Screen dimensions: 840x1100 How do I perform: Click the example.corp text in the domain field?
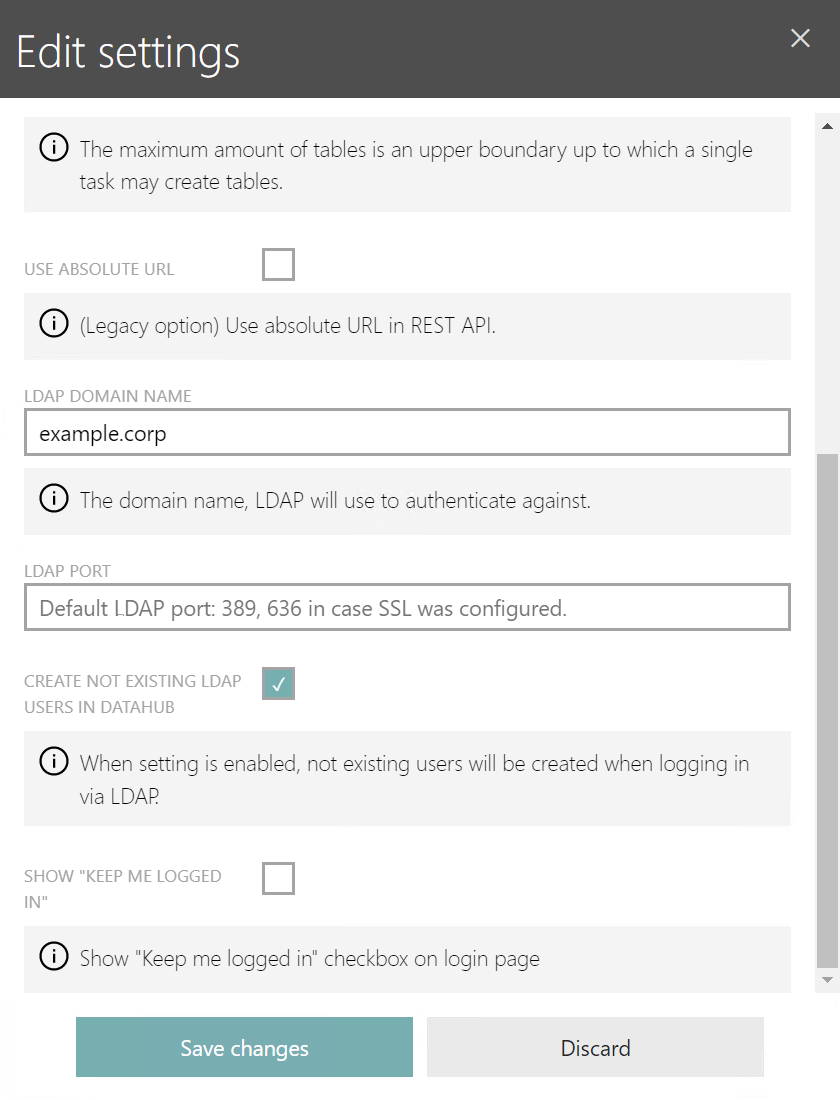100,431
